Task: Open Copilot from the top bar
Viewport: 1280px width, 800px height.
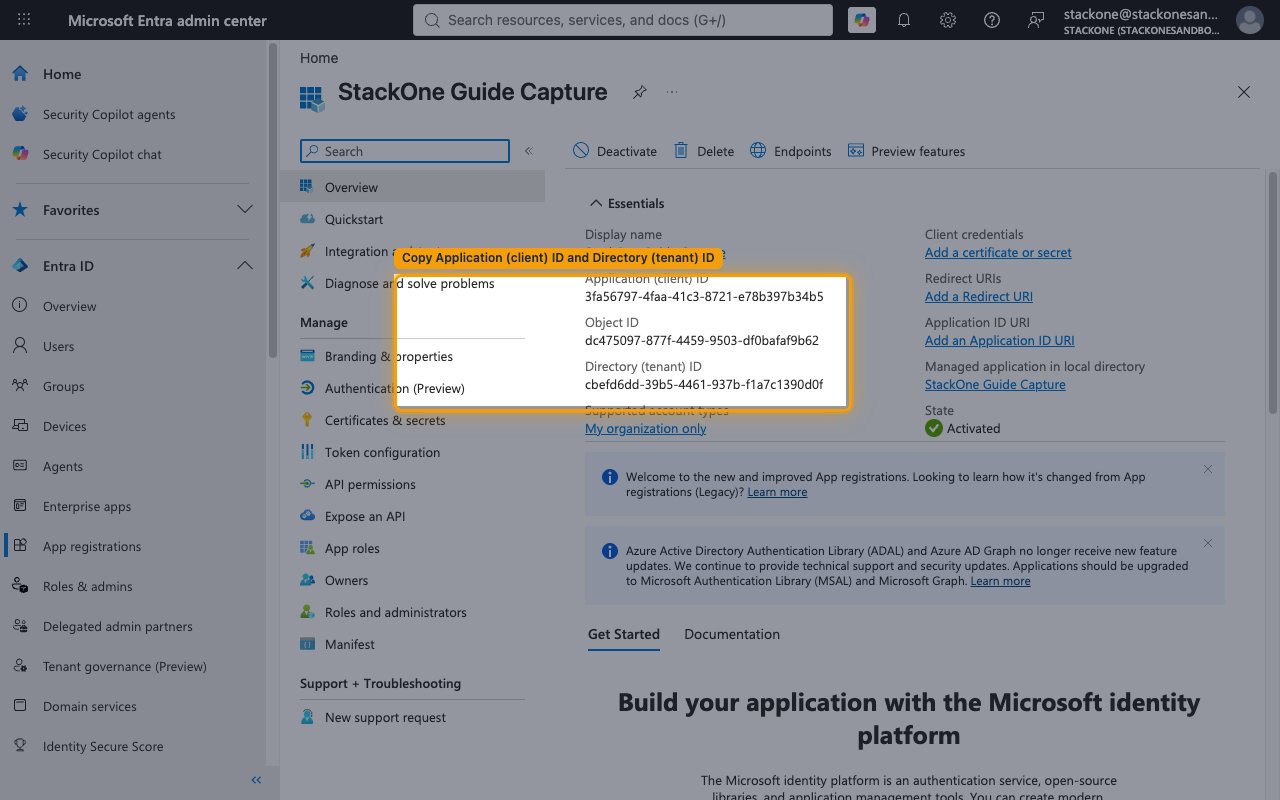Action: 862,20
